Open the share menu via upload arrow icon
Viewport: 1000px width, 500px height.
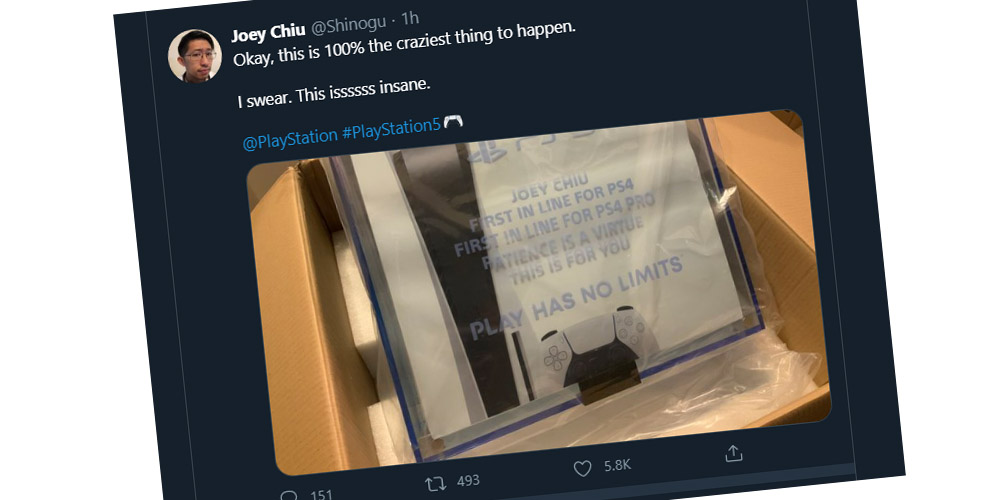click(x=733, y=453)
